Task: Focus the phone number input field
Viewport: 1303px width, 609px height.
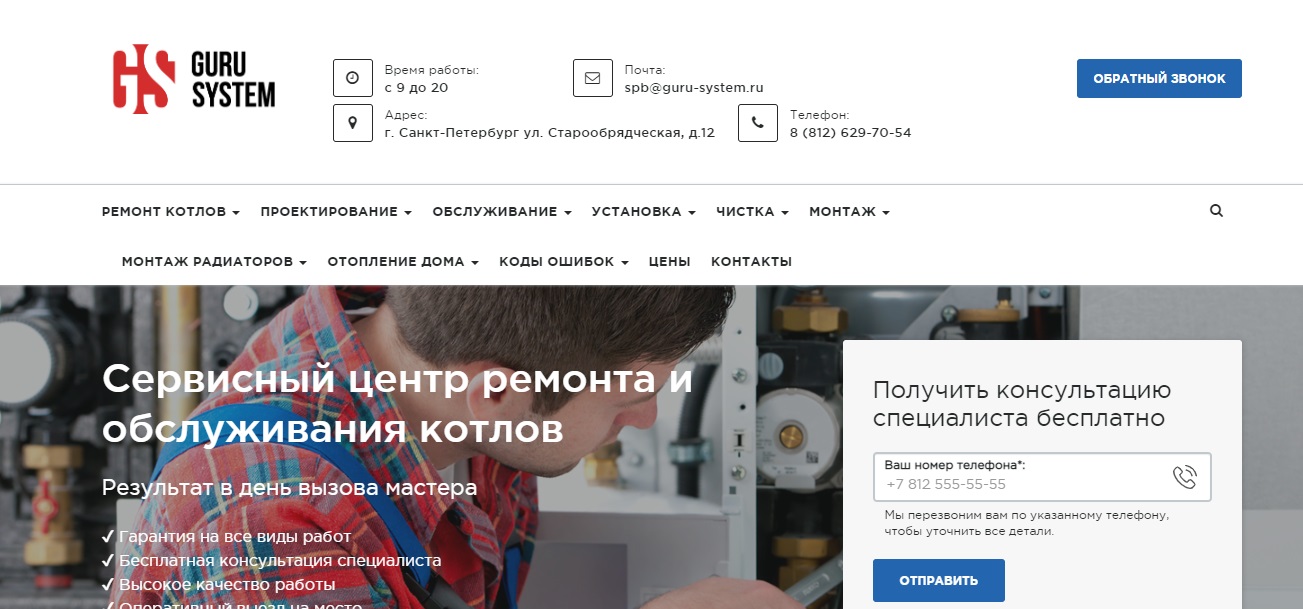Action: coord(1042,477)
